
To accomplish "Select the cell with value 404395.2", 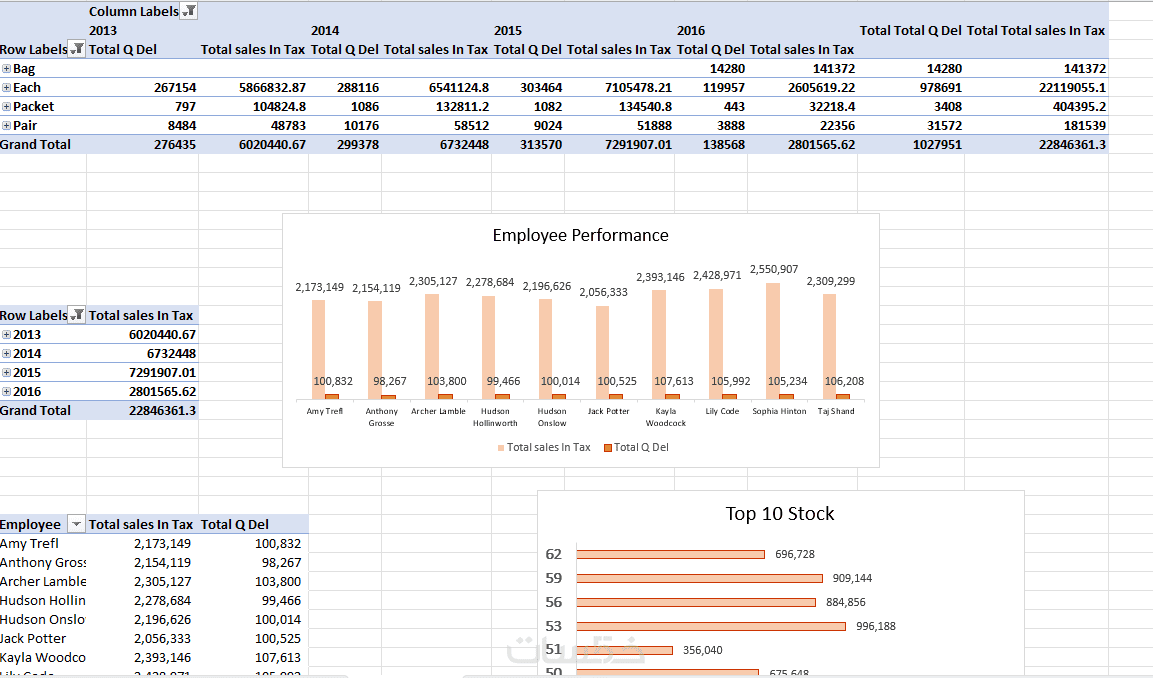I will [1036, 107].
